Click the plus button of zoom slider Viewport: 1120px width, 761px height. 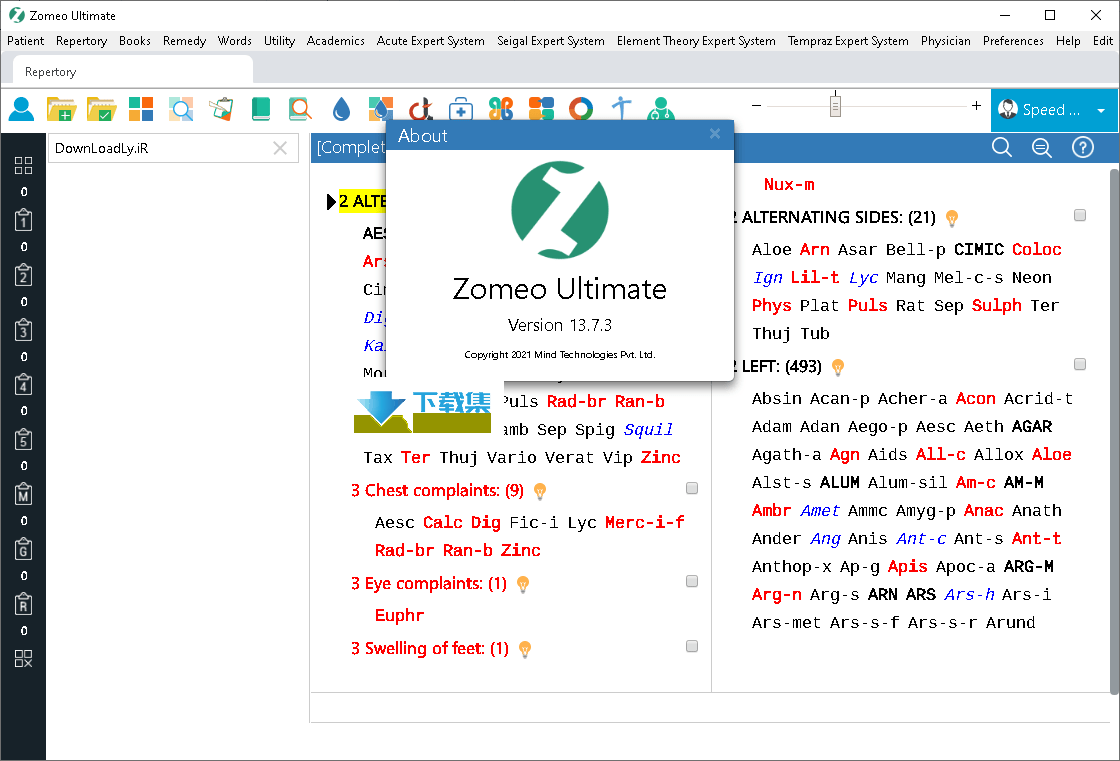click(976, 106)
